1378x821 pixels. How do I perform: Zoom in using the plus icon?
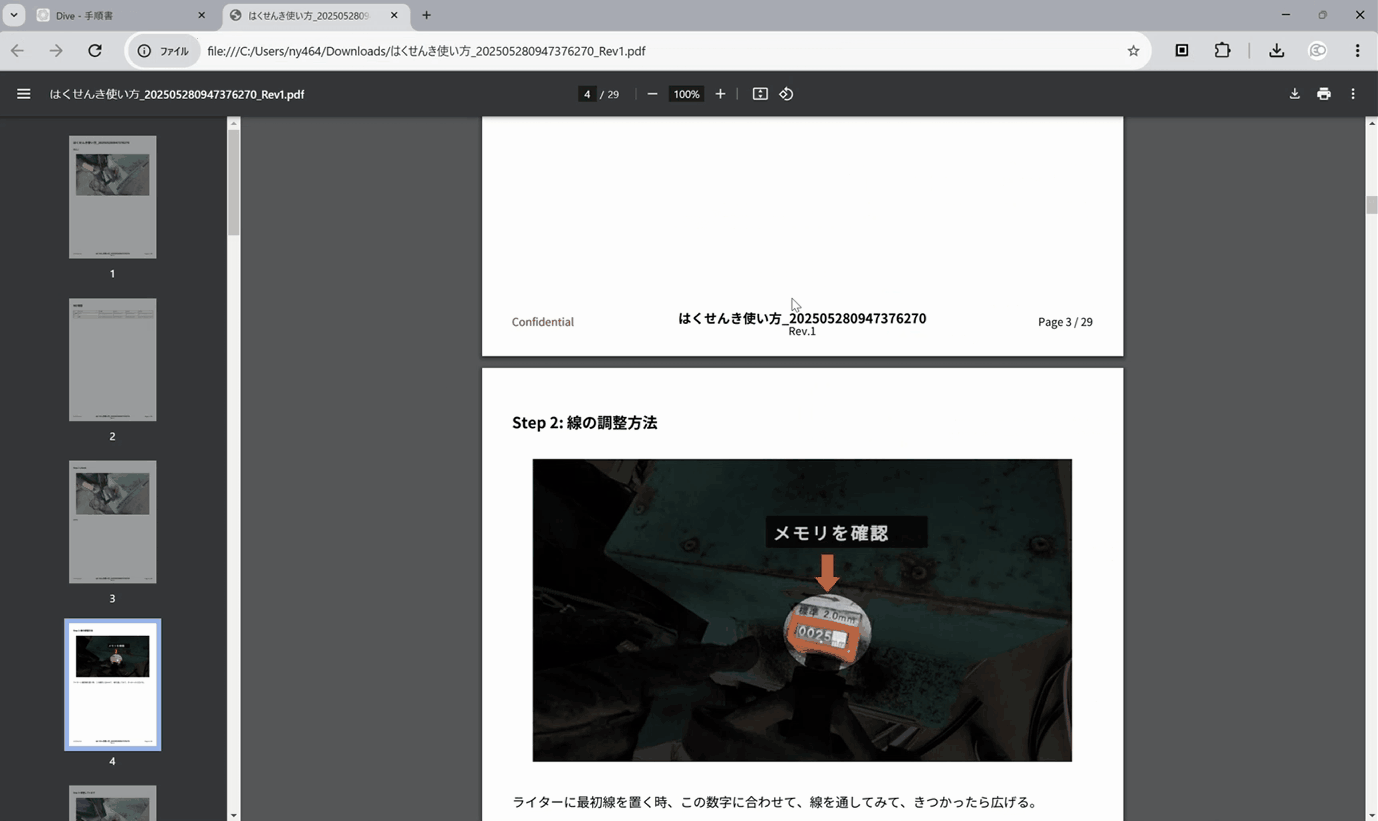[x=720, y=94]
